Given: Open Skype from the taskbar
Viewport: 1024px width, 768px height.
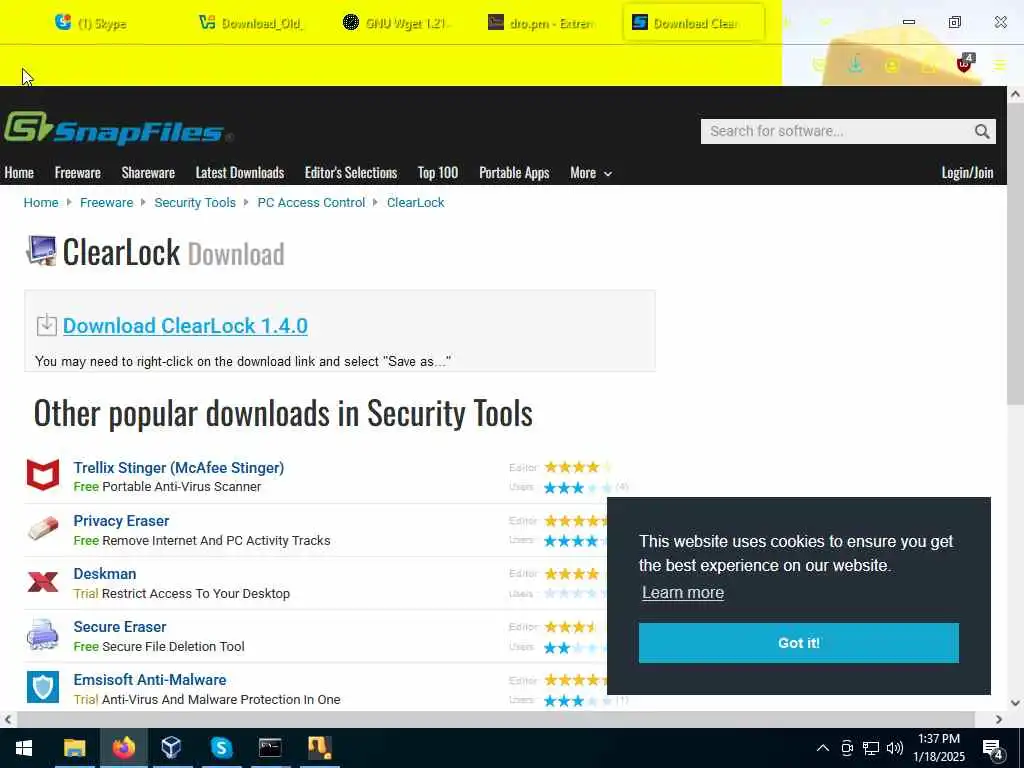Looking at the screenshot, I should click(x=221, y=748).
